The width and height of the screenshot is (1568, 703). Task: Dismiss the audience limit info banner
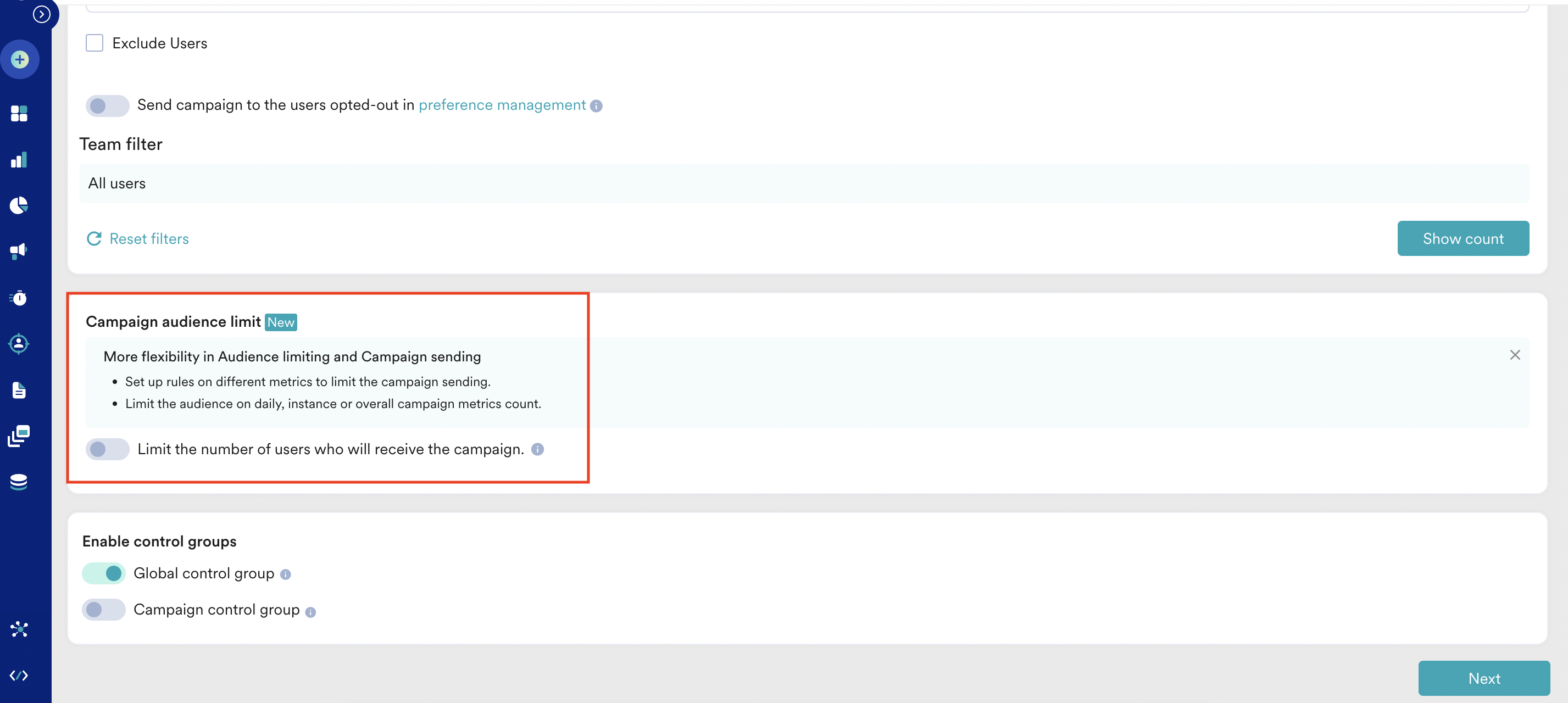[x=1515, y=355]
